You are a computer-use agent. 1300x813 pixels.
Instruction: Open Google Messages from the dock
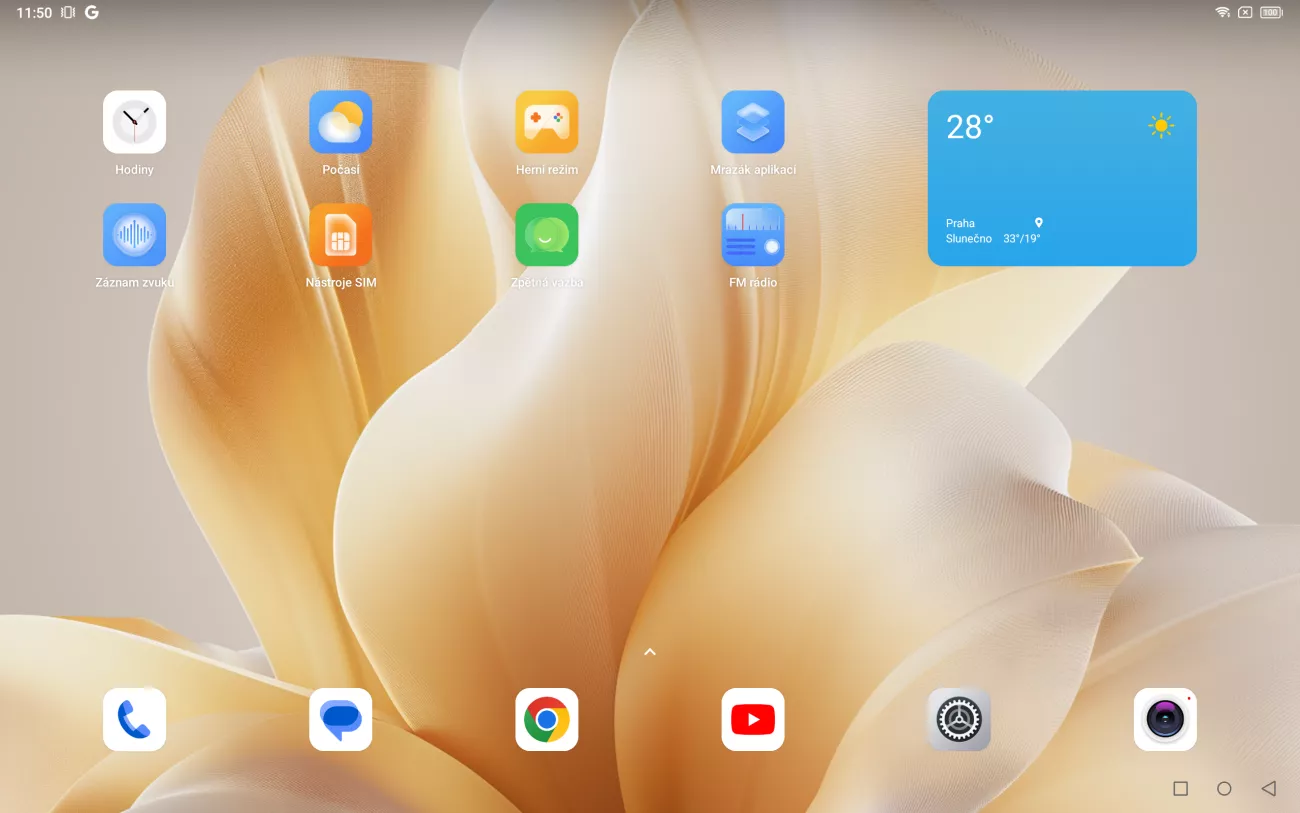(x=340, y=719)
